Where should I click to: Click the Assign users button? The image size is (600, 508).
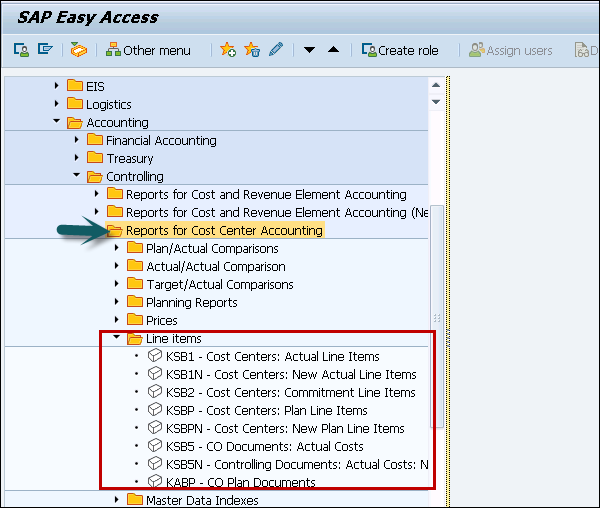(x=510, y=50)
